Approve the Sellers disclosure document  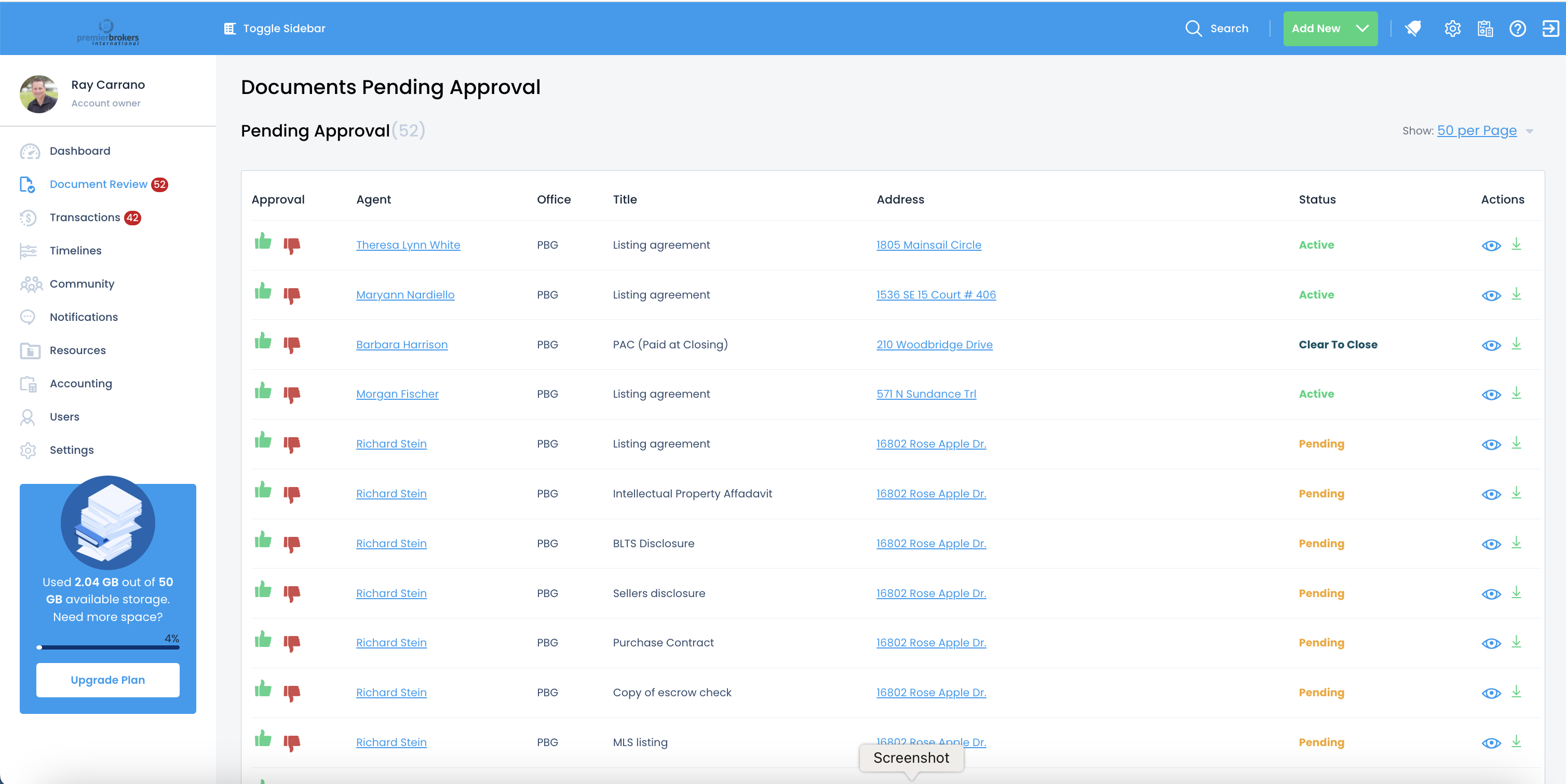[x=263, y=589]
